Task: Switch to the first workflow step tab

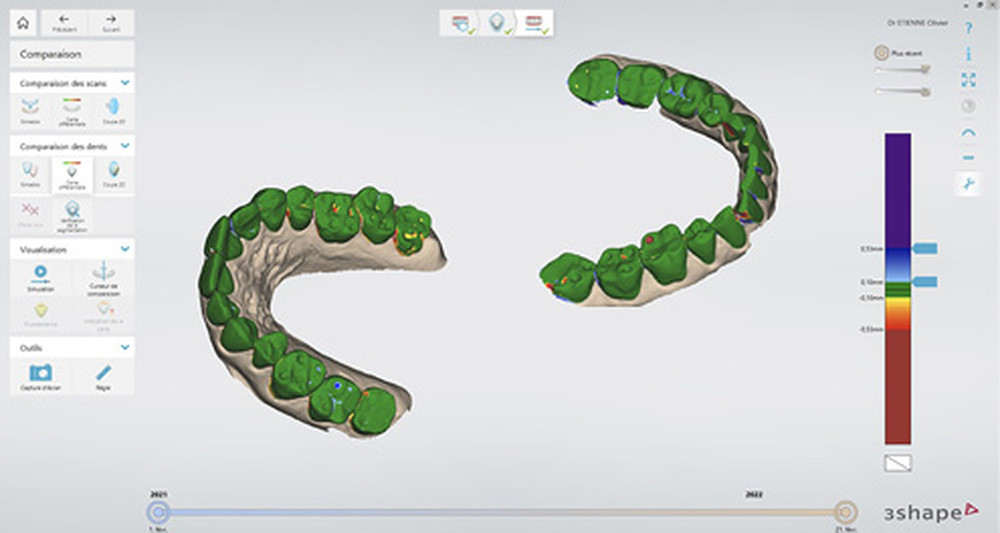Action: click(x=461, y=24)
